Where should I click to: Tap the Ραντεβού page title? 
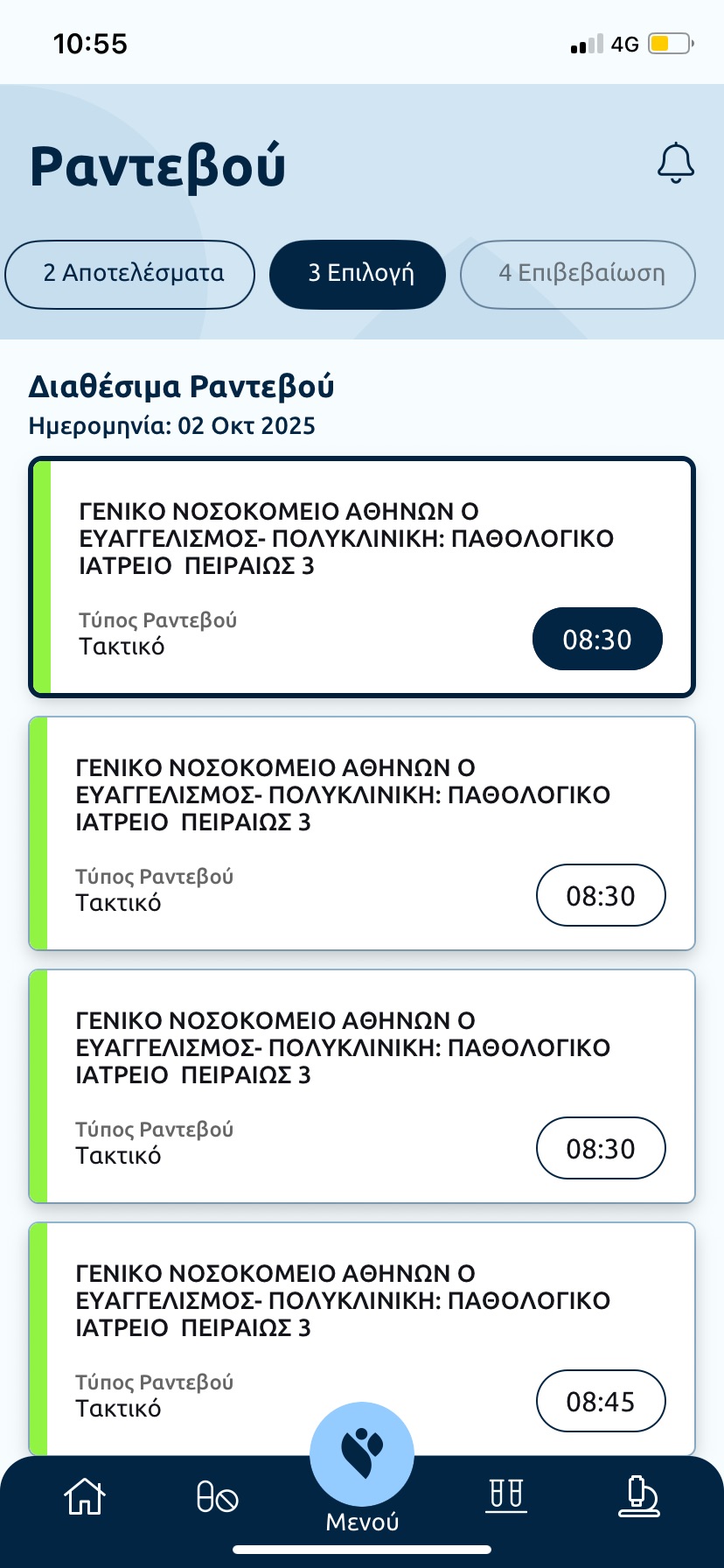[x=157, y=166]
